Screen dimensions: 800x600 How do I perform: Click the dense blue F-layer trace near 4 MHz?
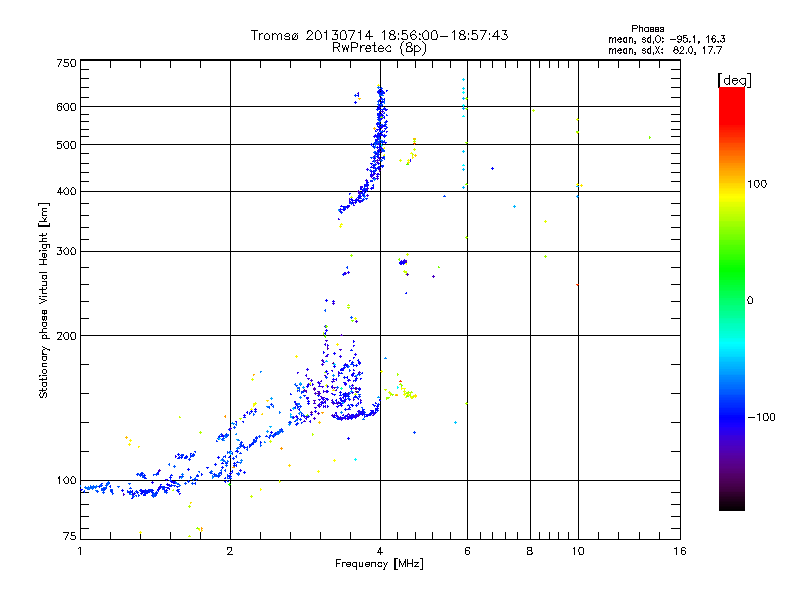[380, 138]
